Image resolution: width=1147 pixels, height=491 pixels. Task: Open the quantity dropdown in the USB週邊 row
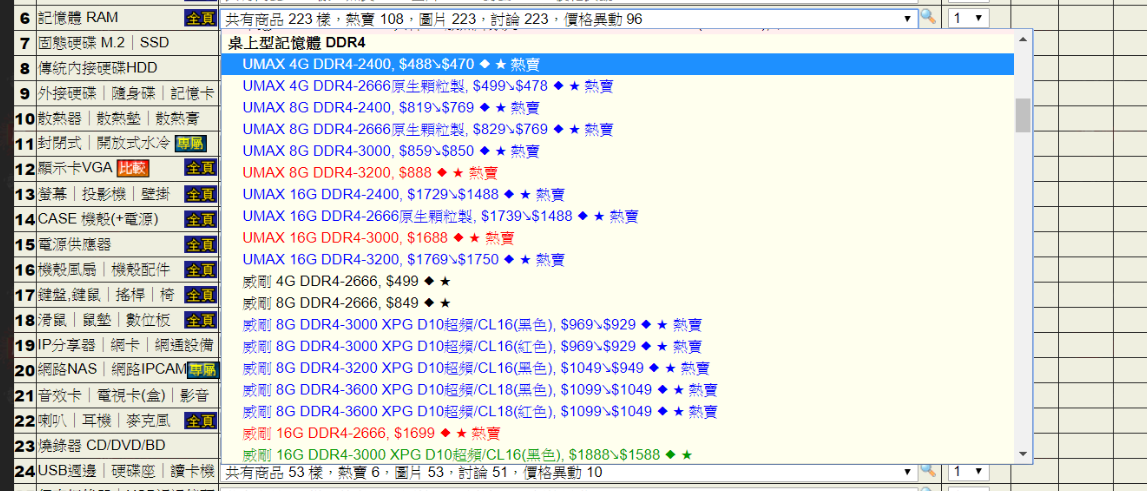pos(968,471)
